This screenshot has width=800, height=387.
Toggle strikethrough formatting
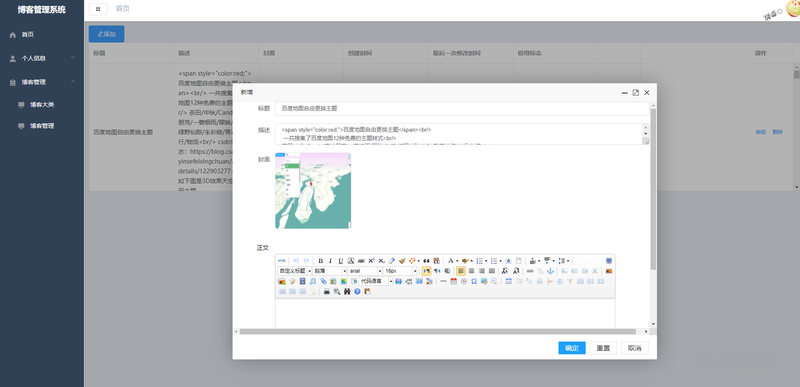(x=361, y=261)
